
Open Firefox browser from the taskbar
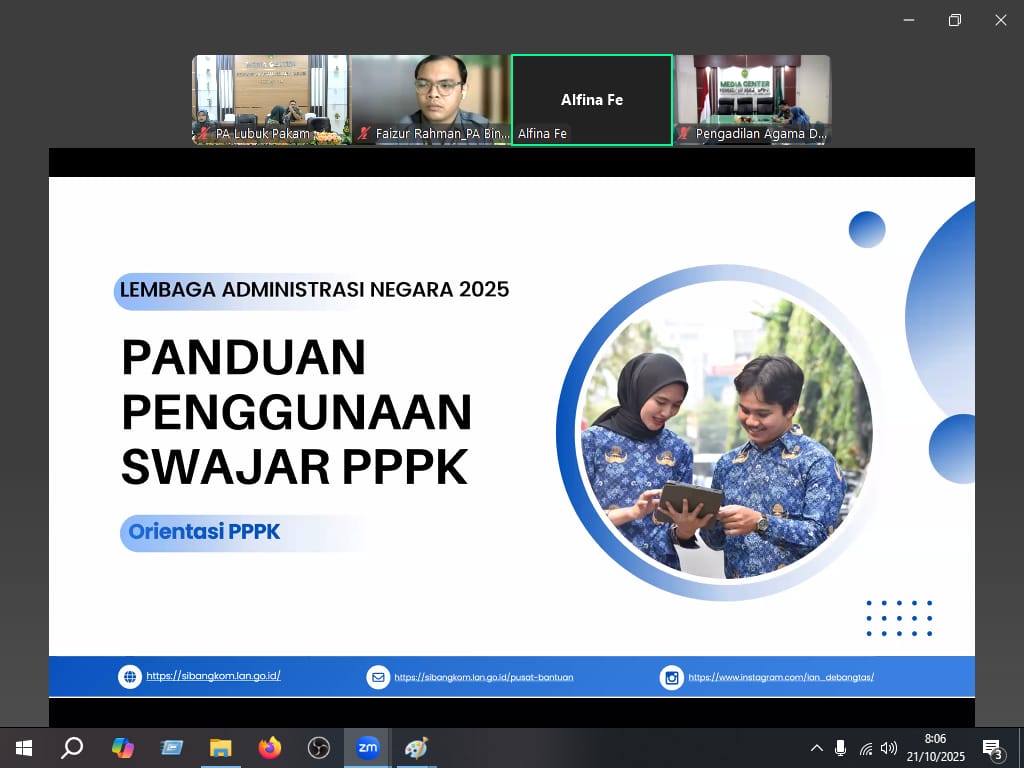[269, 748]
